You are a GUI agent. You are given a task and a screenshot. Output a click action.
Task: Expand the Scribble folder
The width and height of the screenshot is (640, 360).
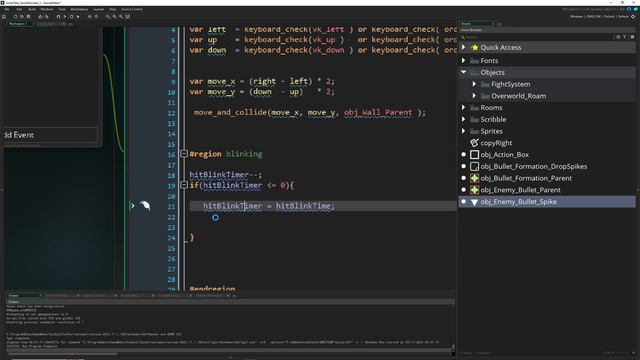[x=464, y=120]
